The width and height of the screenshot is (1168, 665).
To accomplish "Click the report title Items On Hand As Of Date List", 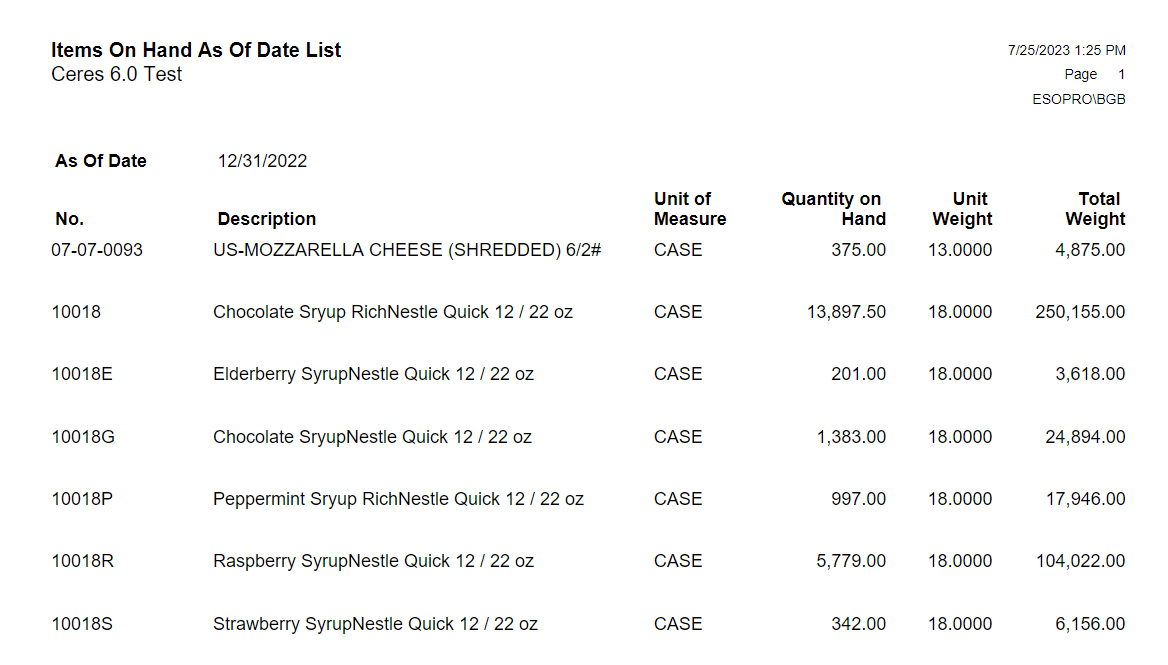I will click(x=196, y=50).
